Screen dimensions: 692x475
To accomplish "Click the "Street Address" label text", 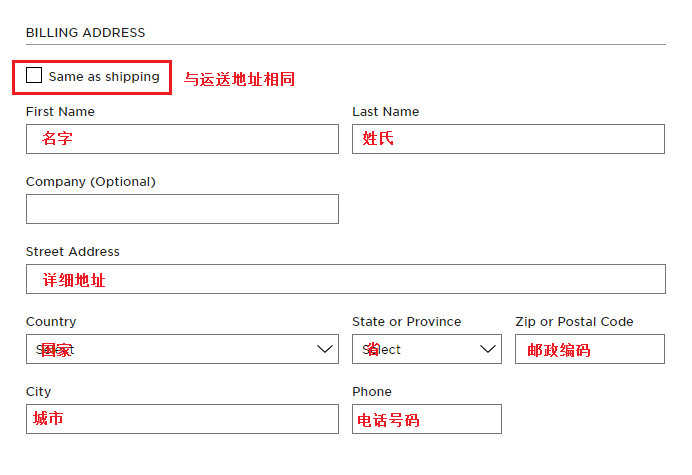I will (73, 252).
